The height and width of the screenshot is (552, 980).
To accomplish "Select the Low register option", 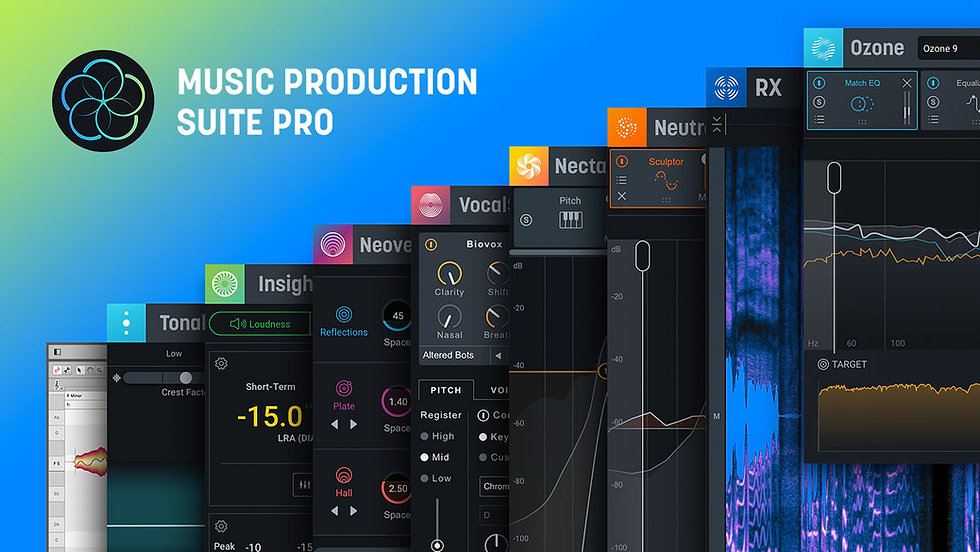I will coord(436,478).
